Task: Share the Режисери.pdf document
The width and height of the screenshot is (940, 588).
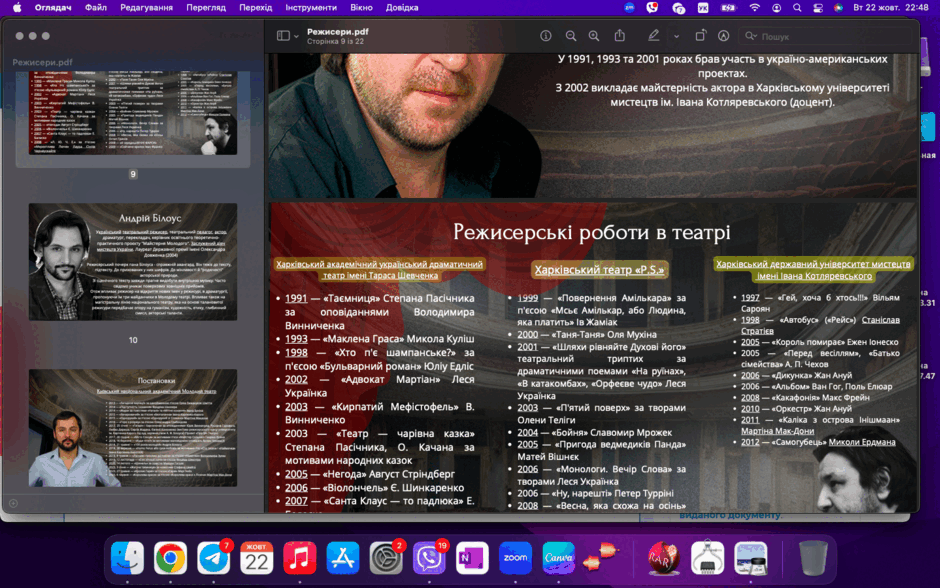Action: (619, 35)
